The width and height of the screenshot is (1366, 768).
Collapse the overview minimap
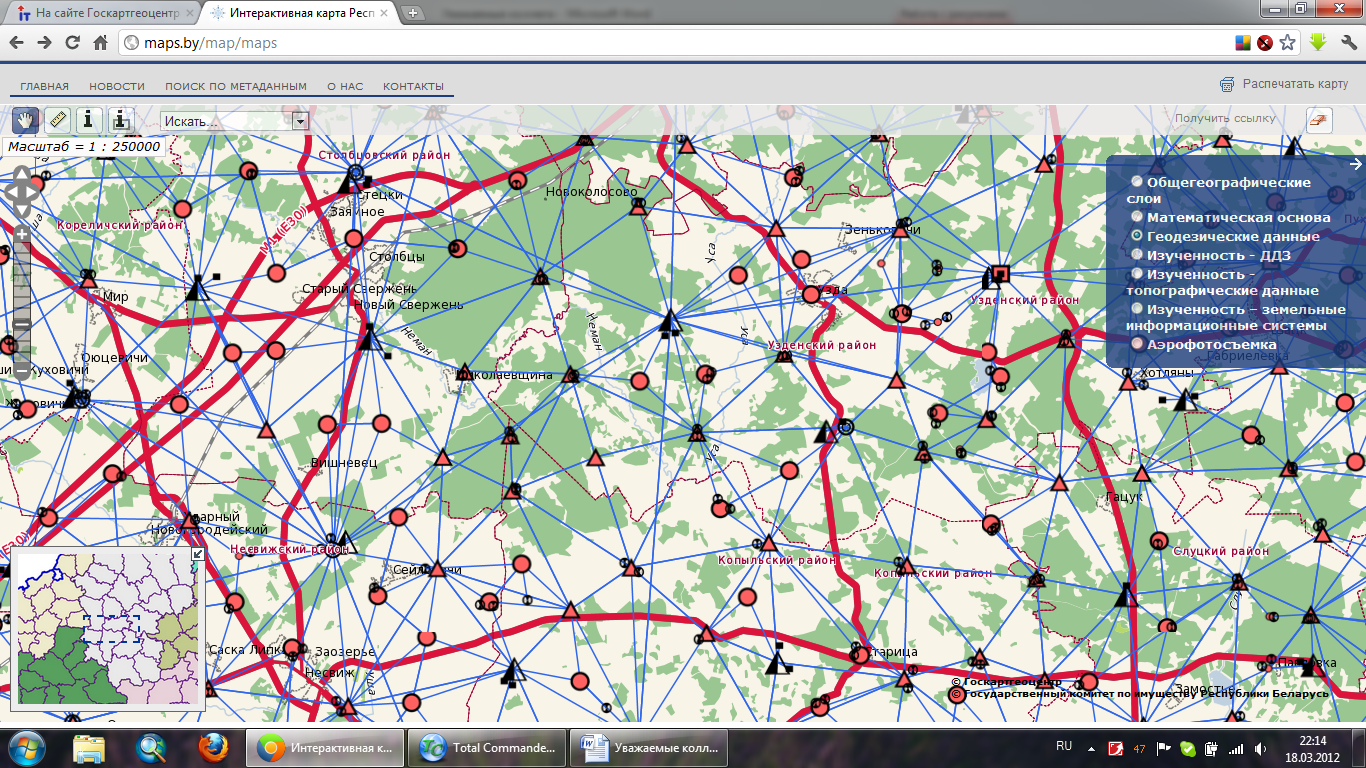click(197, 554)
